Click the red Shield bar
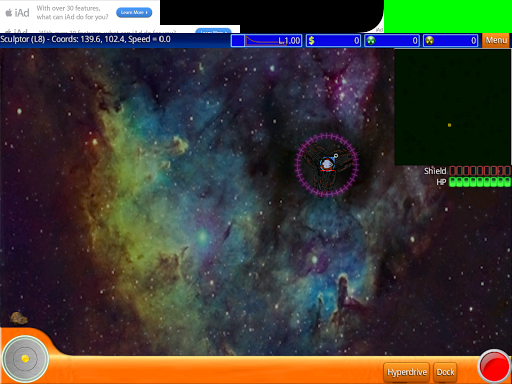Screen dimensions: 512x384 (x=480, y=171)
